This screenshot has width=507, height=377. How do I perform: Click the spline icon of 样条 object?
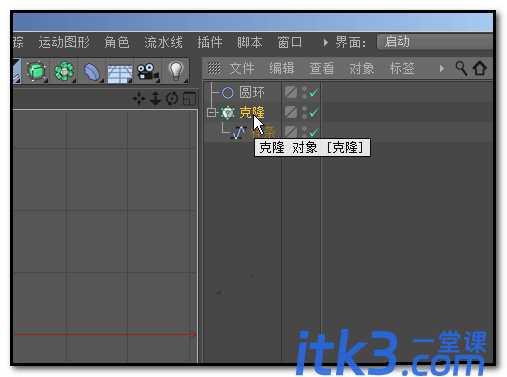239,133
